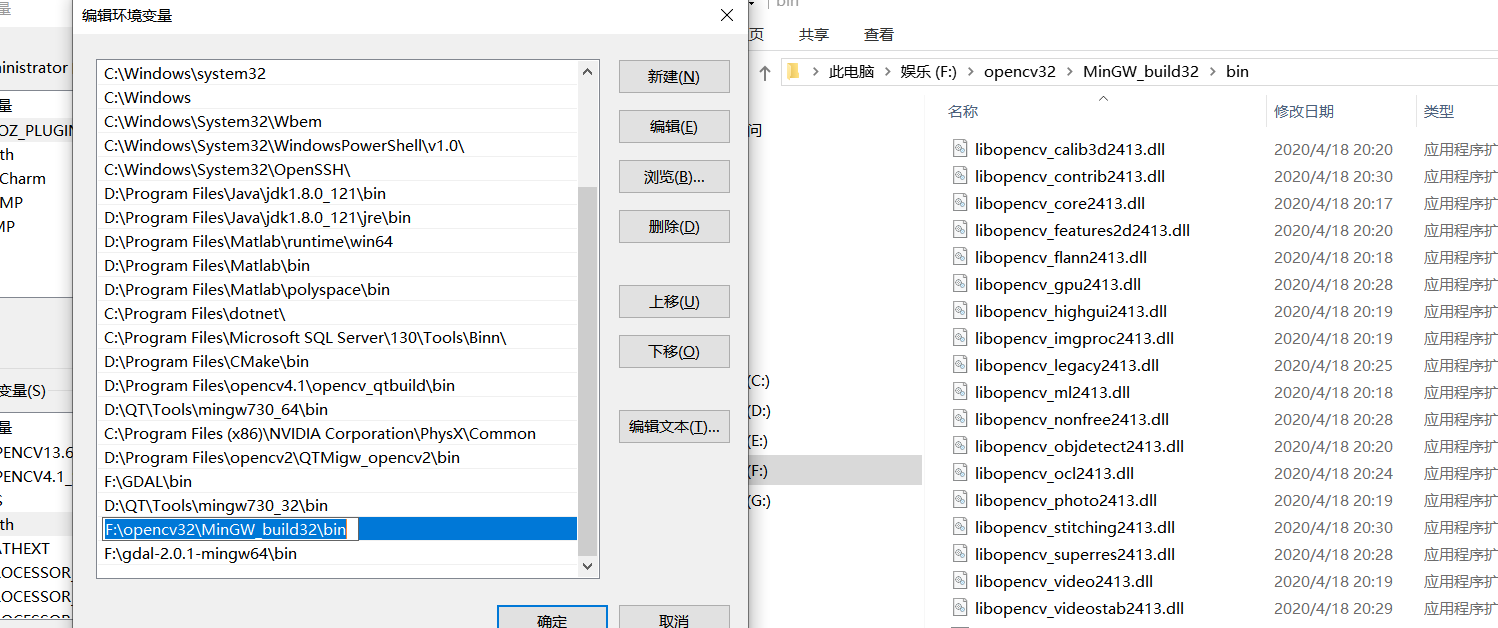This screenshot has height=628, width=1498.
Task: Open the libopencv_calib3d2413.dll file icon
Action: coord(960,150)
